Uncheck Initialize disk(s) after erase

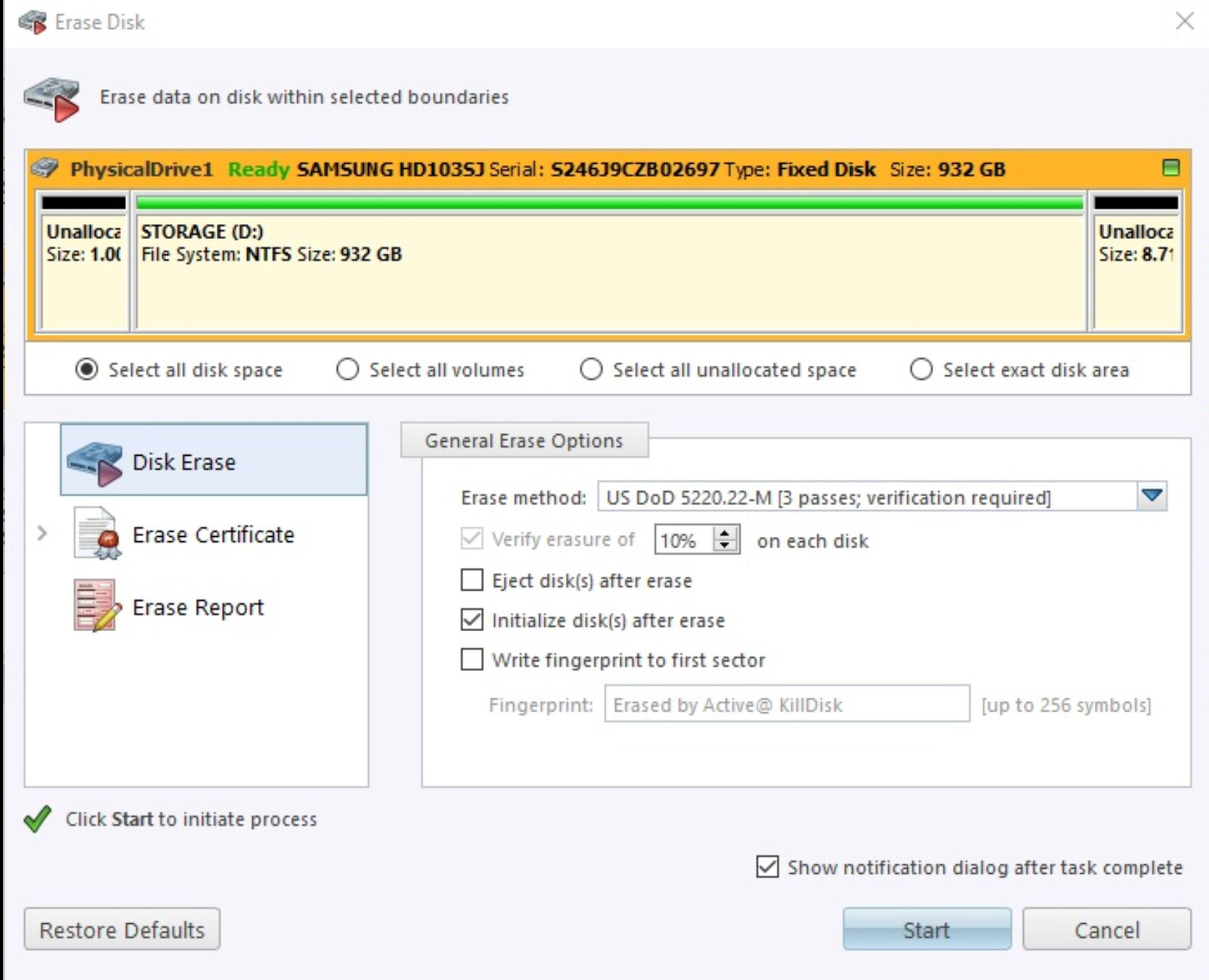(x=472, y=620)
